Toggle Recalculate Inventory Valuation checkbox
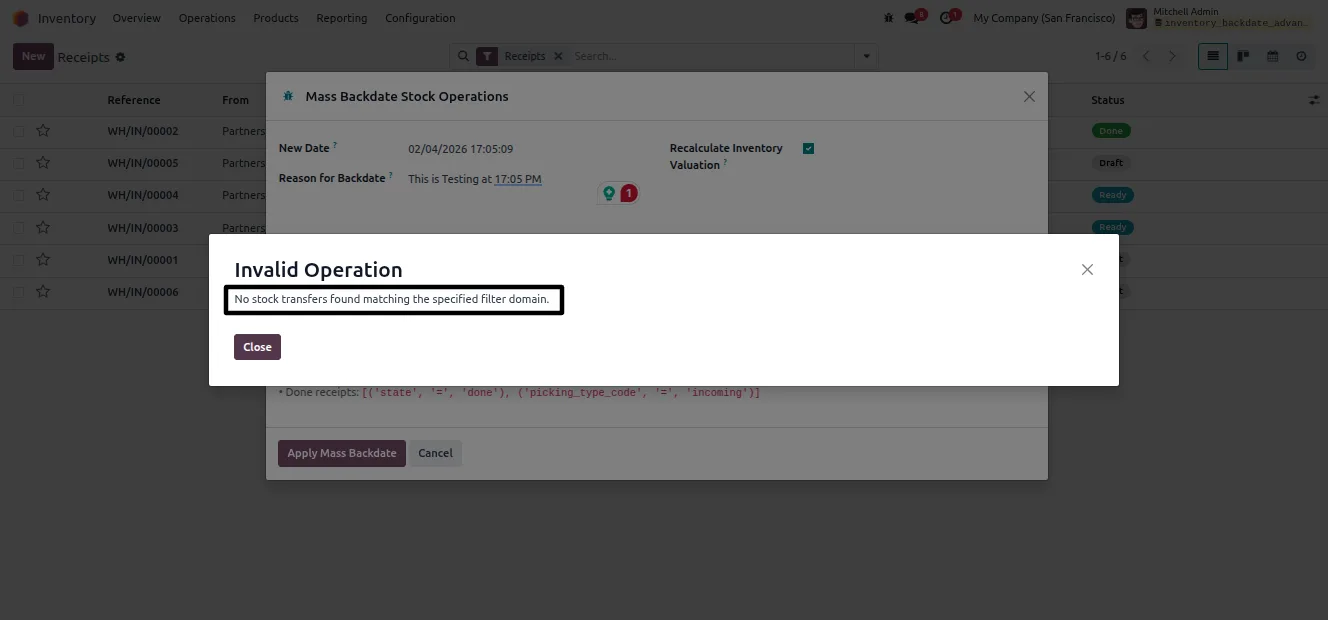The image size is (1328, 620). point(808,149)
